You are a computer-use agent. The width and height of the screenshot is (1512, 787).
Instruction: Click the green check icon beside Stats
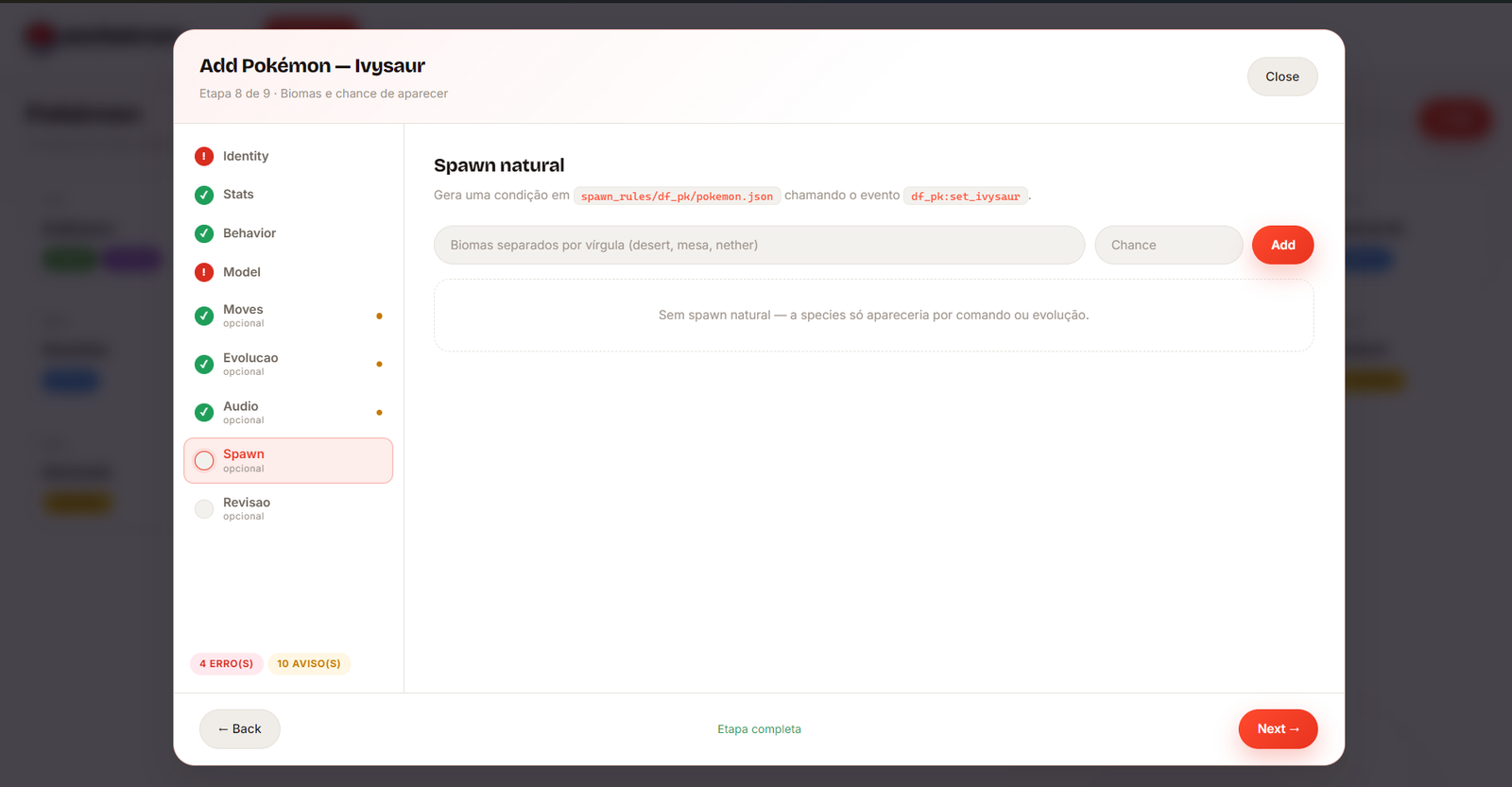(x=204, y=195)
